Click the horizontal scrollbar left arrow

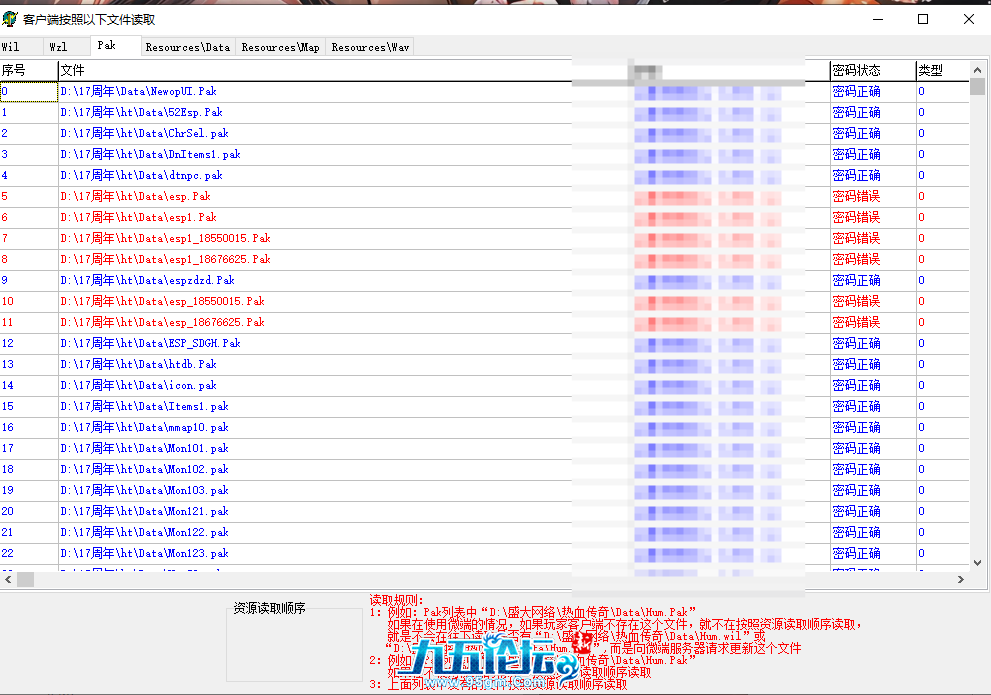(x=8, y=579)
